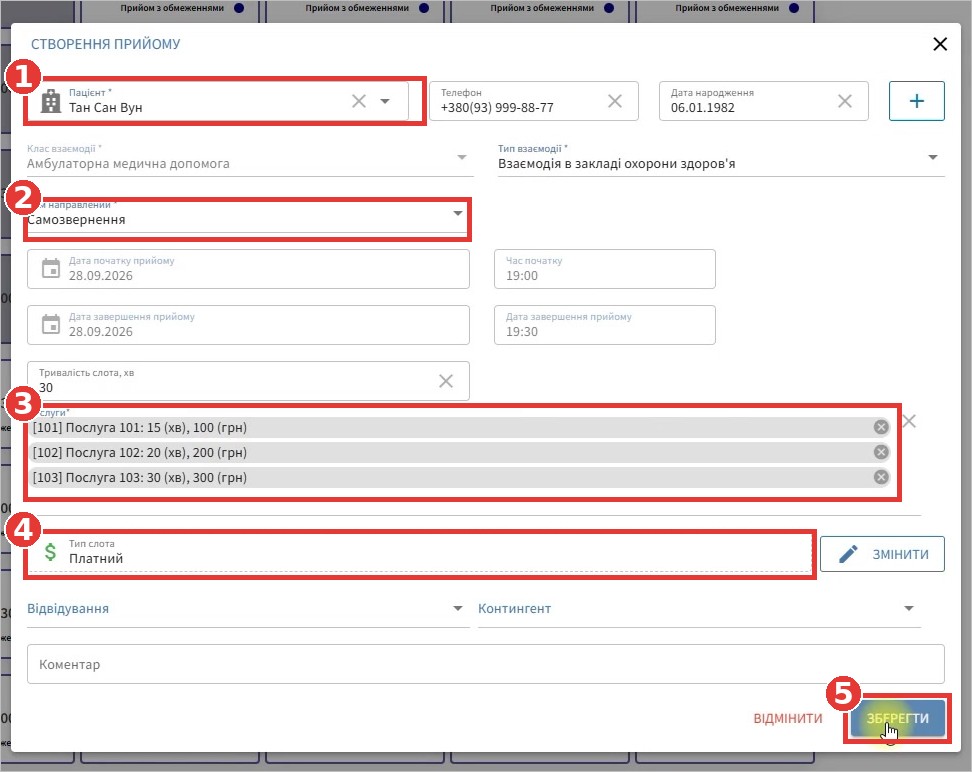Click the Дата початку прийому 28.09.2026 field

pos(248,269)
